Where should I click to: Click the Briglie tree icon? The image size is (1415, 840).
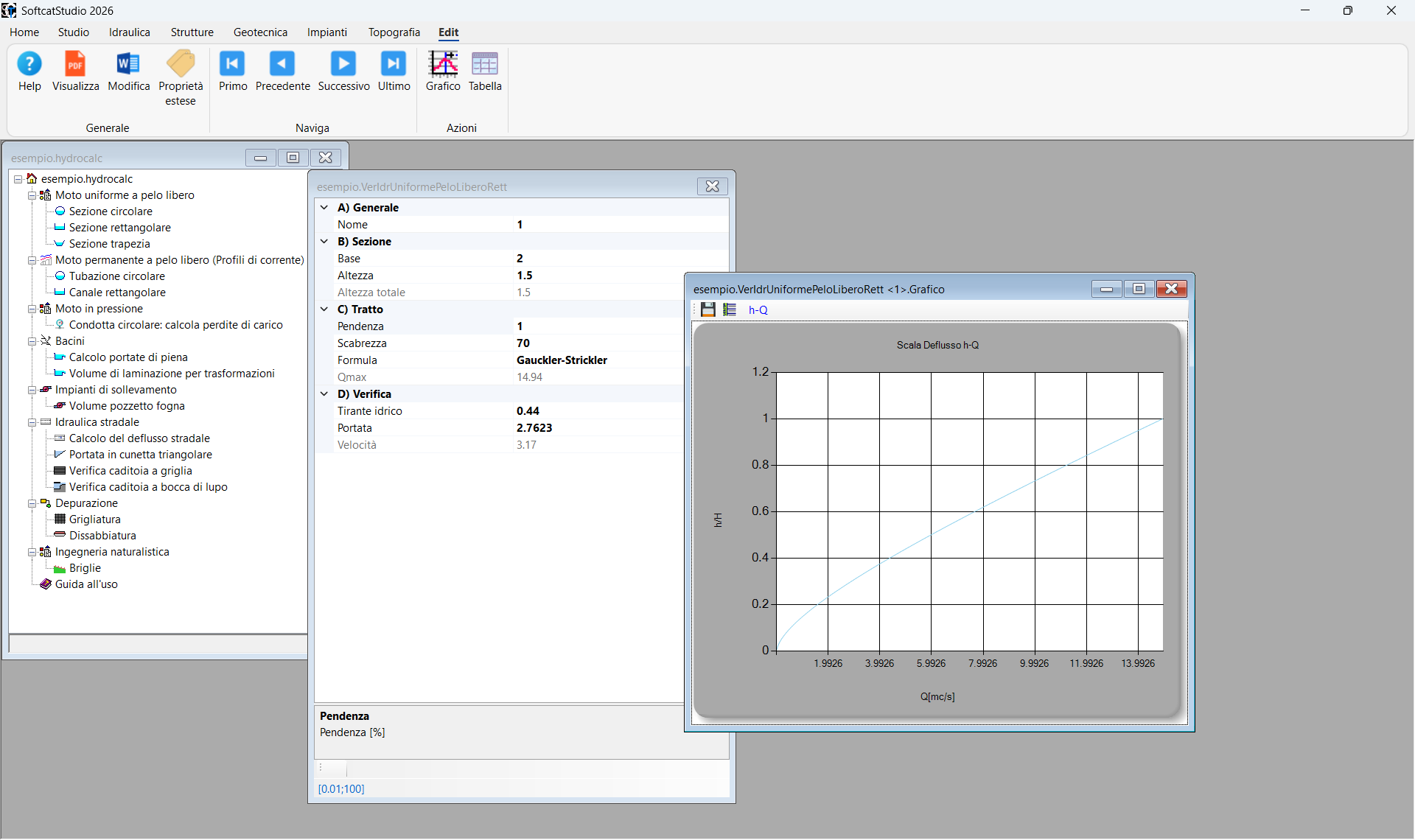(x=60, y=568)
